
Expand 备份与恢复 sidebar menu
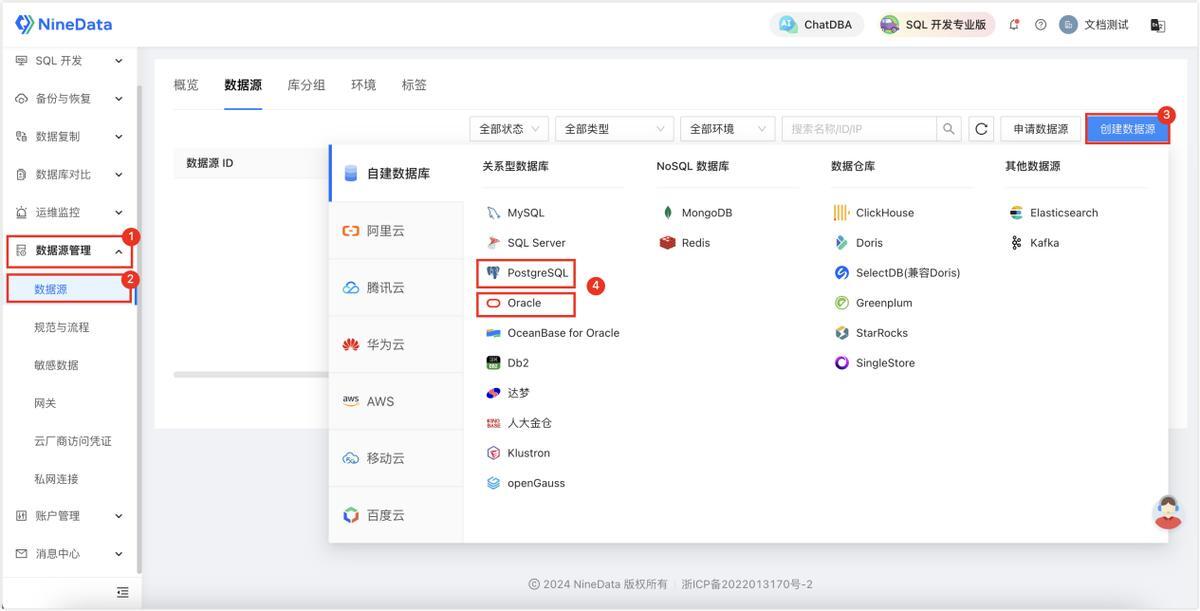point(69,99)
